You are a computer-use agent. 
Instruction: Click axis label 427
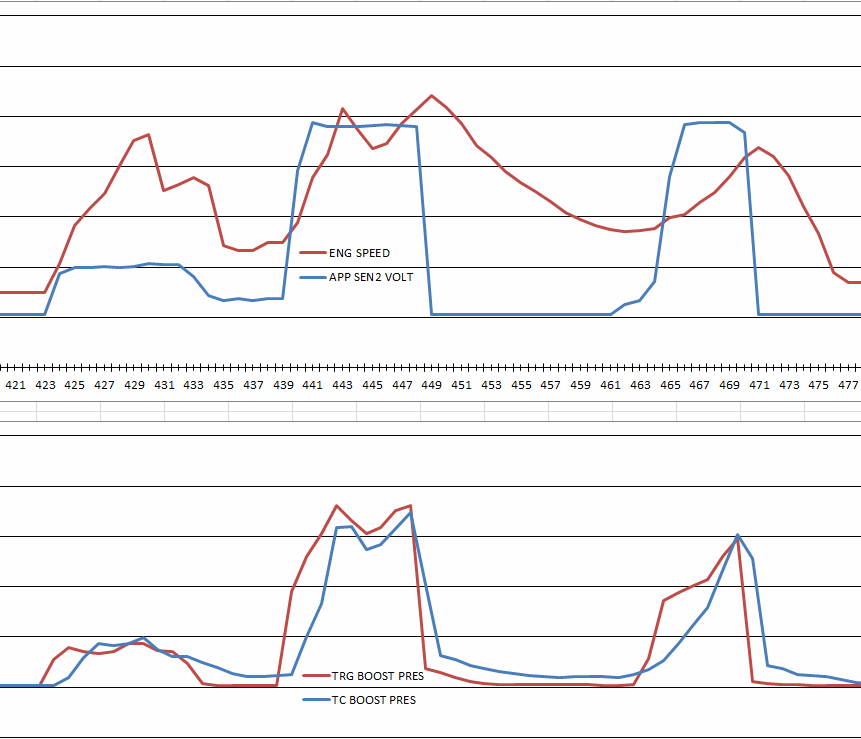(x=104, y=385)
